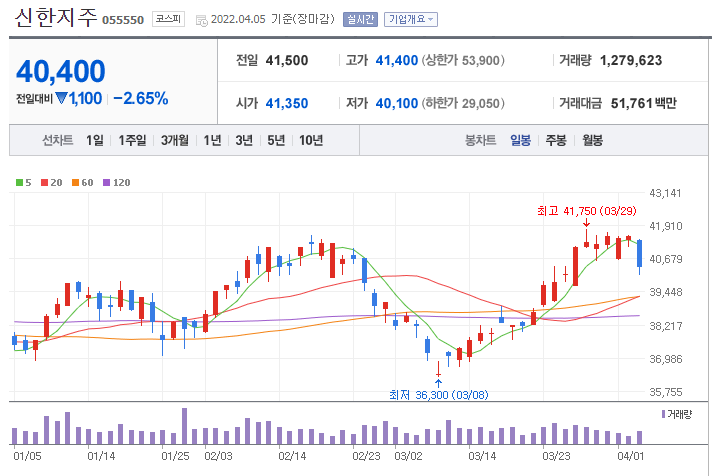Select the 3년 line chart tab
Viewport: 712px width, 476px height.
(x=244, y=140)
